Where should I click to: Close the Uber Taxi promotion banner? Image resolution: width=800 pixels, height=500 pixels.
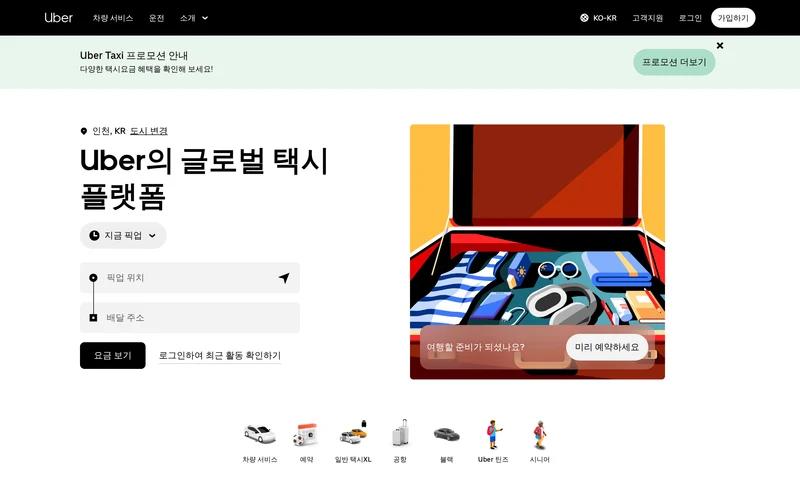tap(720, 45)
